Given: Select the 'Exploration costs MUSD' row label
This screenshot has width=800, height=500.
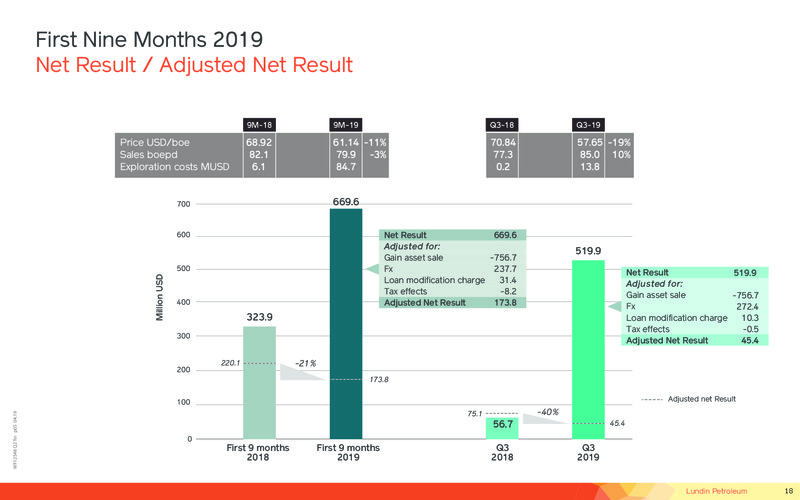Looking at the screenshot, I should click(174, 167).
